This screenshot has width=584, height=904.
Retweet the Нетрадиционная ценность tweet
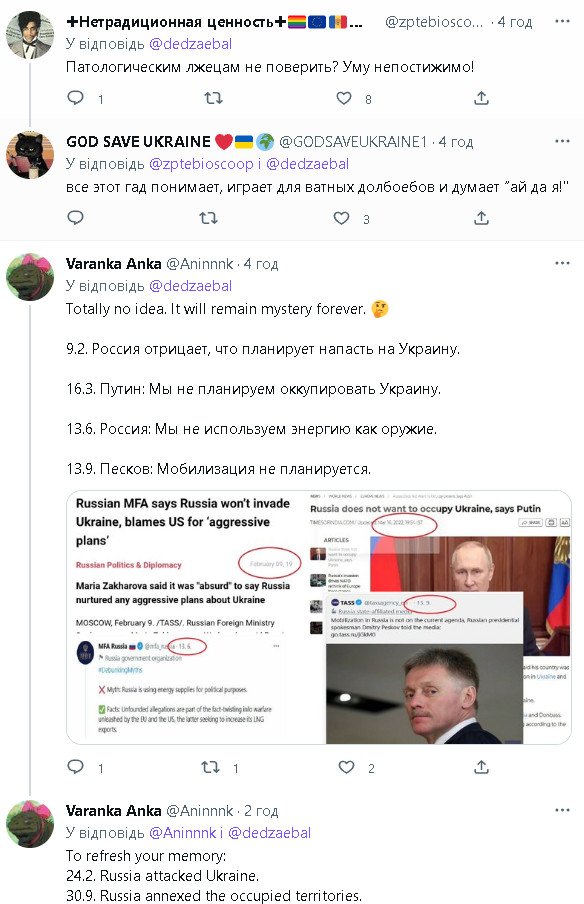[x=213, y=98]
